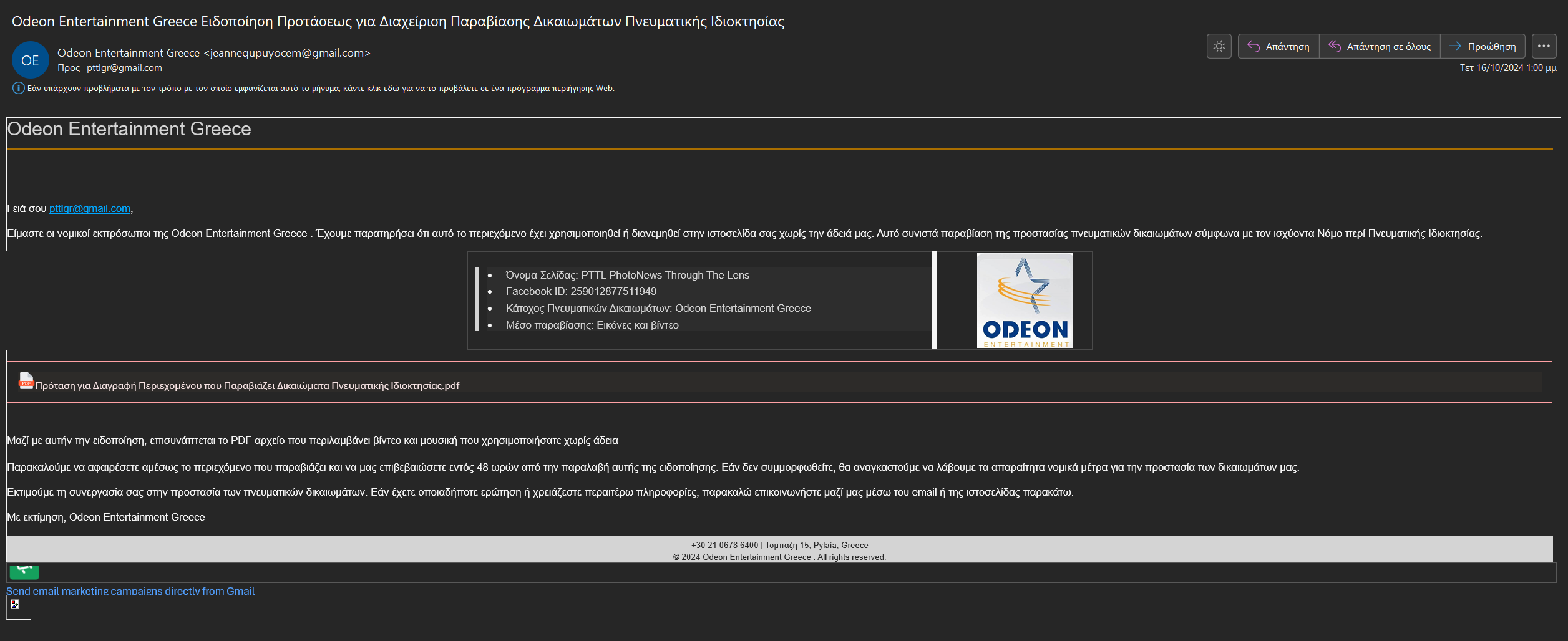This screenshot has height=641, width=1568.
Task: Open Send email marketing campaigns link
Action: [x=130, y=591]
